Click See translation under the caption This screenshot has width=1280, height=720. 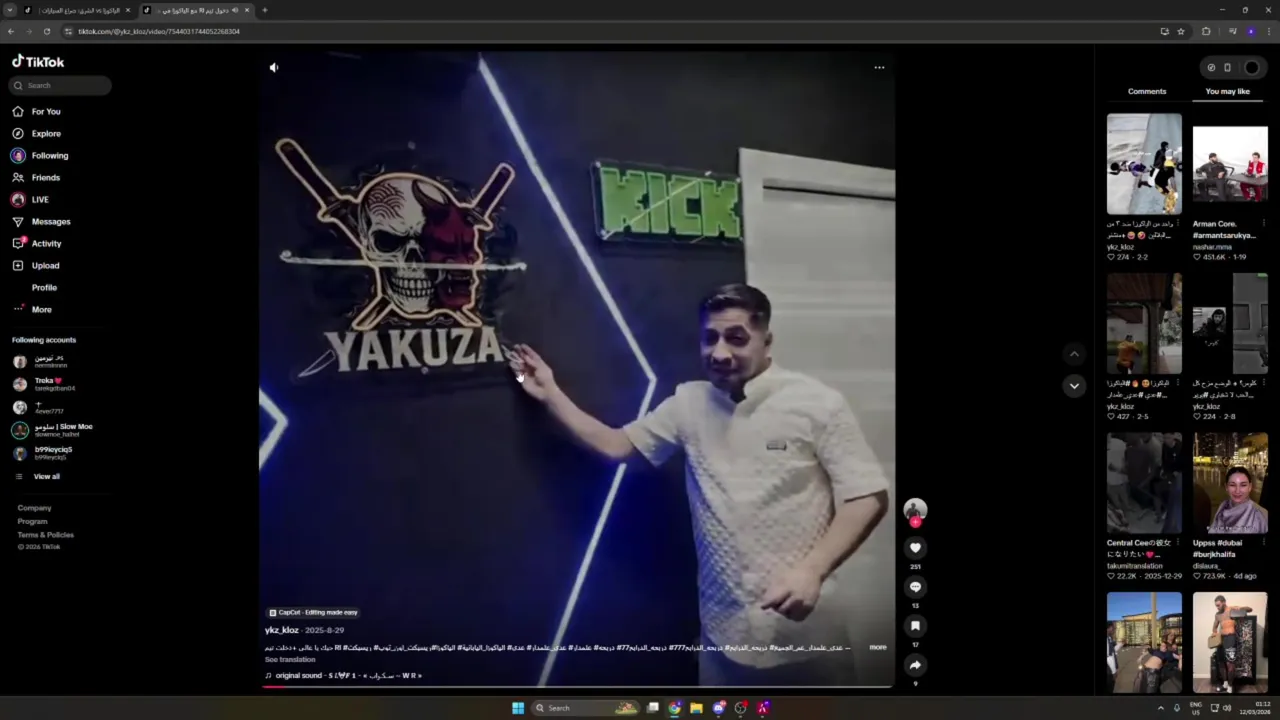pos(290,659)
